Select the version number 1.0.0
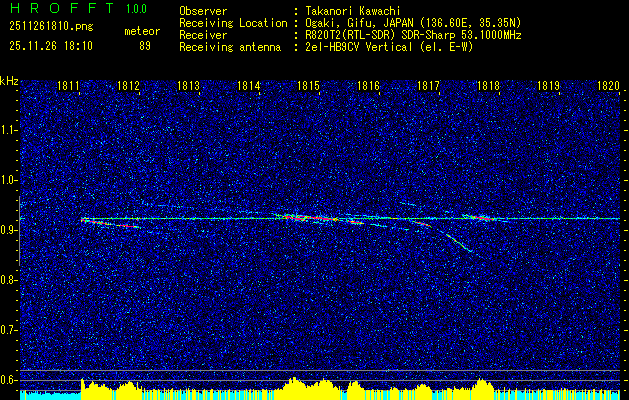 [136, 8]
